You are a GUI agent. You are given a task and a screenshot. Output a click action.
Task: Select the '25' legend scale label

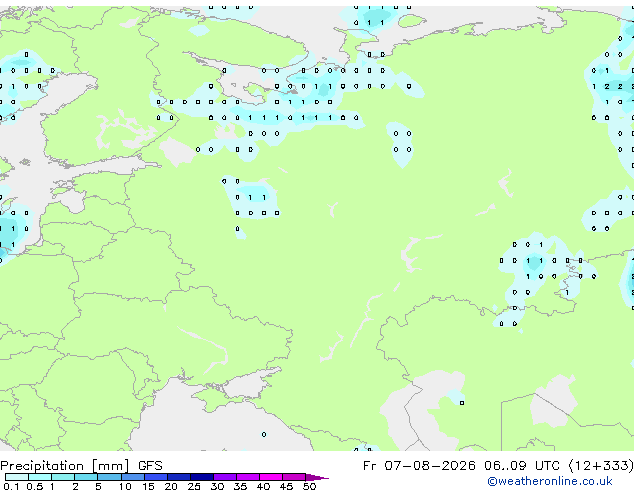pos(194,486)
